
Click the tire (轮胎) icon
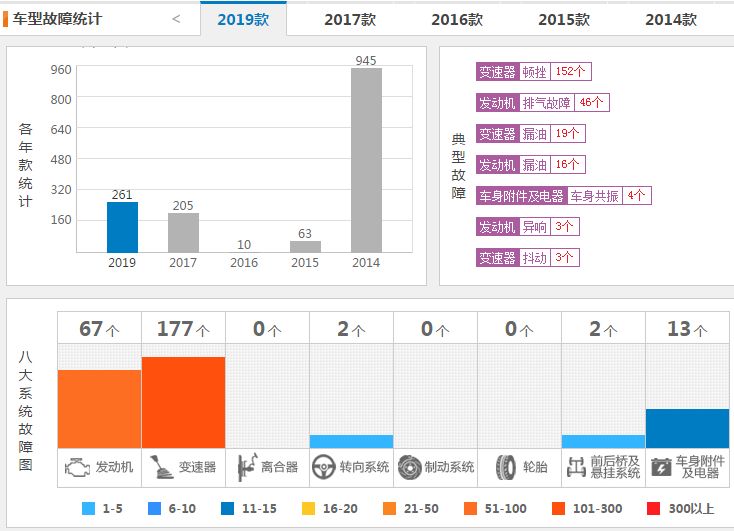pyautogui.click(x=506, y=466)
